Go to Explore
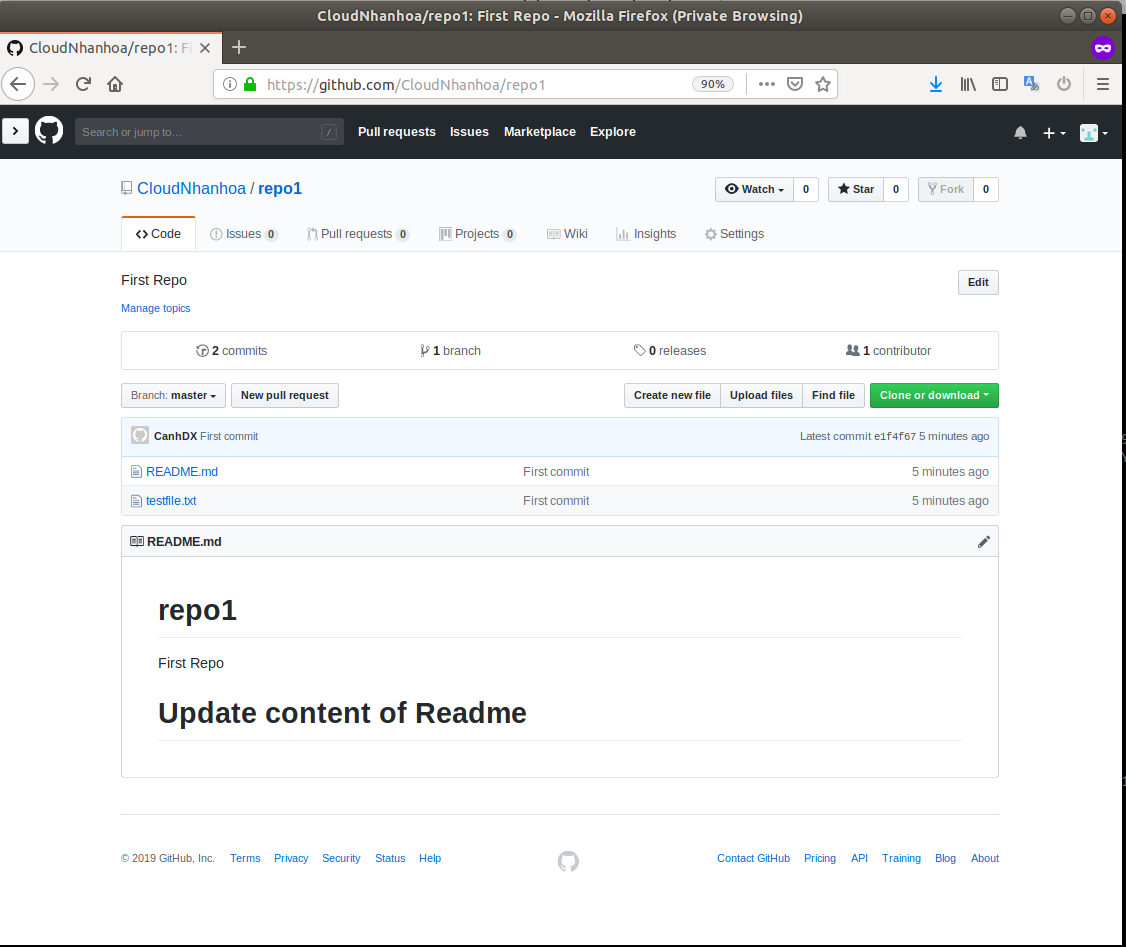This screenshot has width=1126, height=947. 613,131
